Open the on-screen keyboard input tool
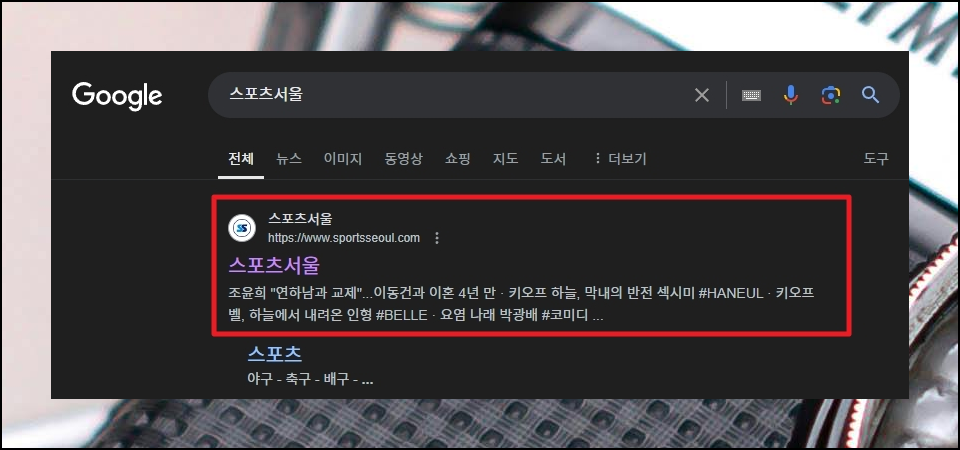 click(751, 96)
